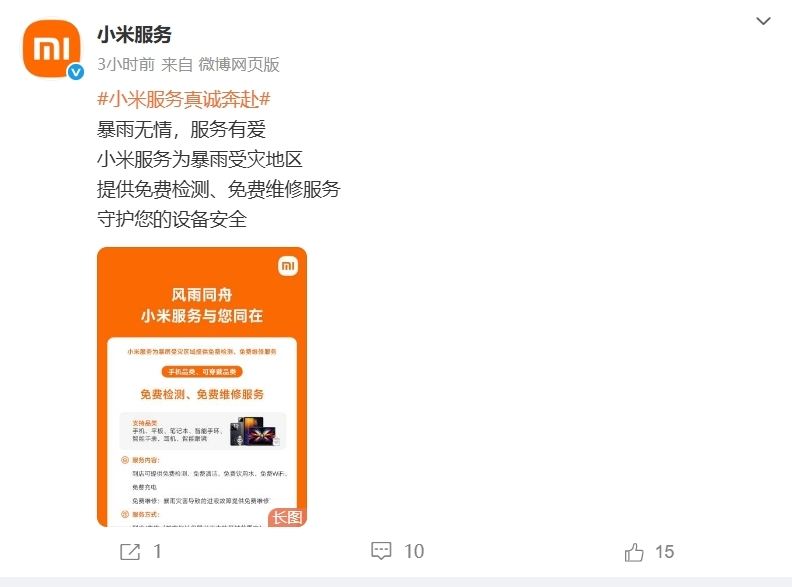The width and height of the screenshot is (792, 587).
Task: Click the repost share icon
Action: (130, 552)
